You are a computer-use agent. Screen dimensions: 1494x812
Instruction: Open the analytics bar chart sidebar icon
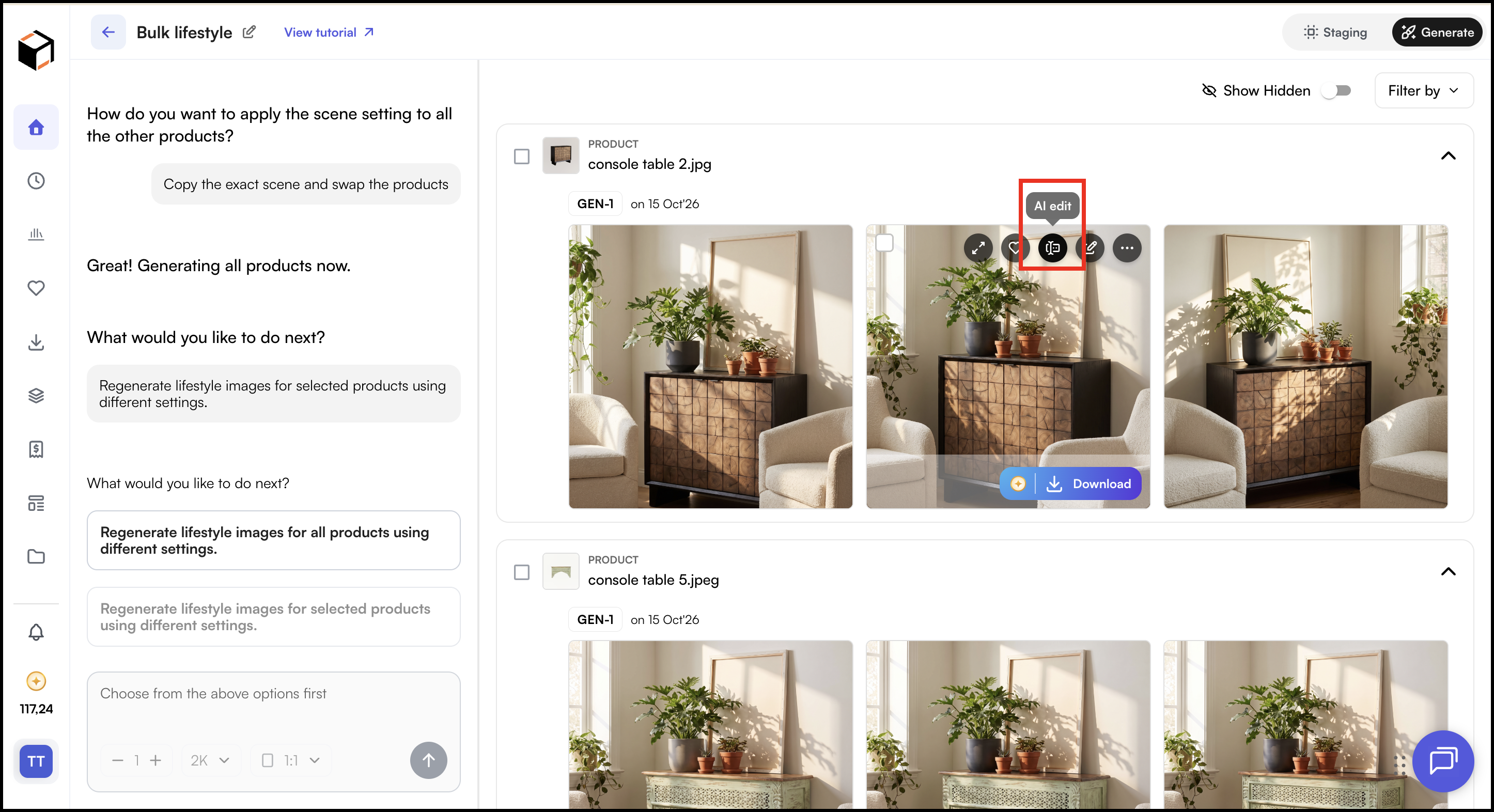(x=36, y=235)
